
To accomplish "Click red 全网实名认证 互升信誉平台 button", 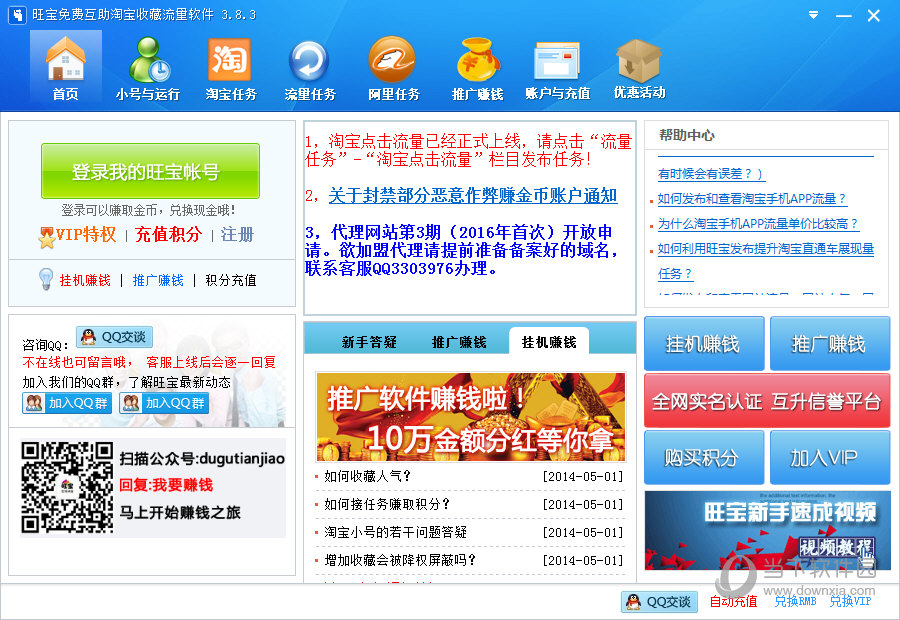I will (x=767, y=401).
